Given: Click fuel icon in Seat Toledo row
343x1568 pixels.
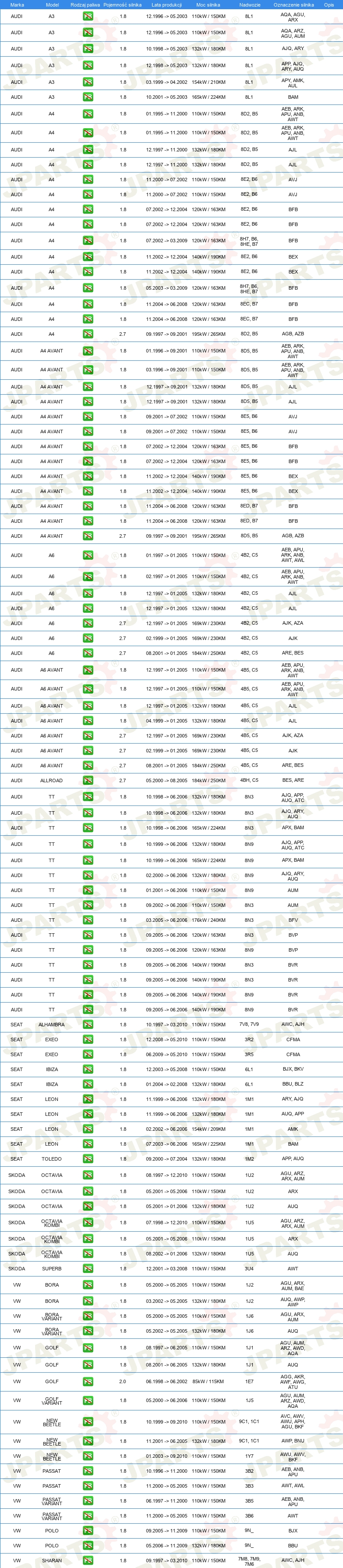Looking at the screenshot, I should coord(88,1159).
